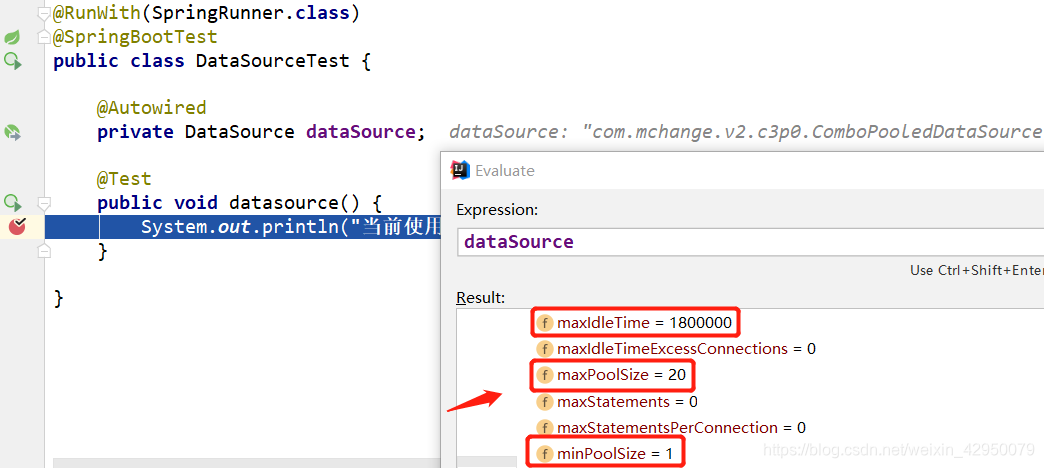The image size is (1044, 468).
Task: Click the field icon next to maxStatements
Action: click(x=545, y=402)
